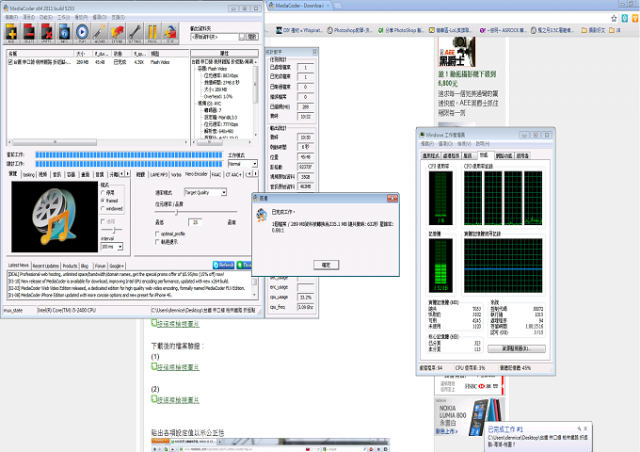This screenshot has height=452, width=640.
Task: Click the image link under (1) on webpage
Action: pos(176,367)
